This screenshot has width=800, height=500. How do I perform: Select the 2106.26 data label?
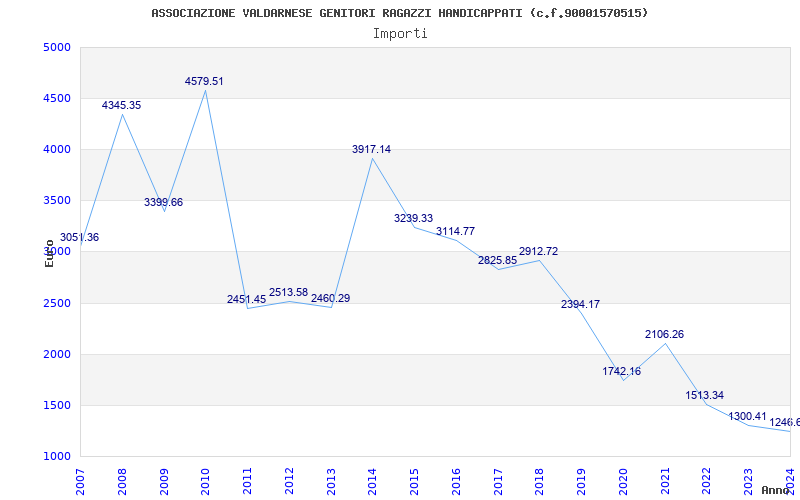pyautogui.click(x=664, y=335)
